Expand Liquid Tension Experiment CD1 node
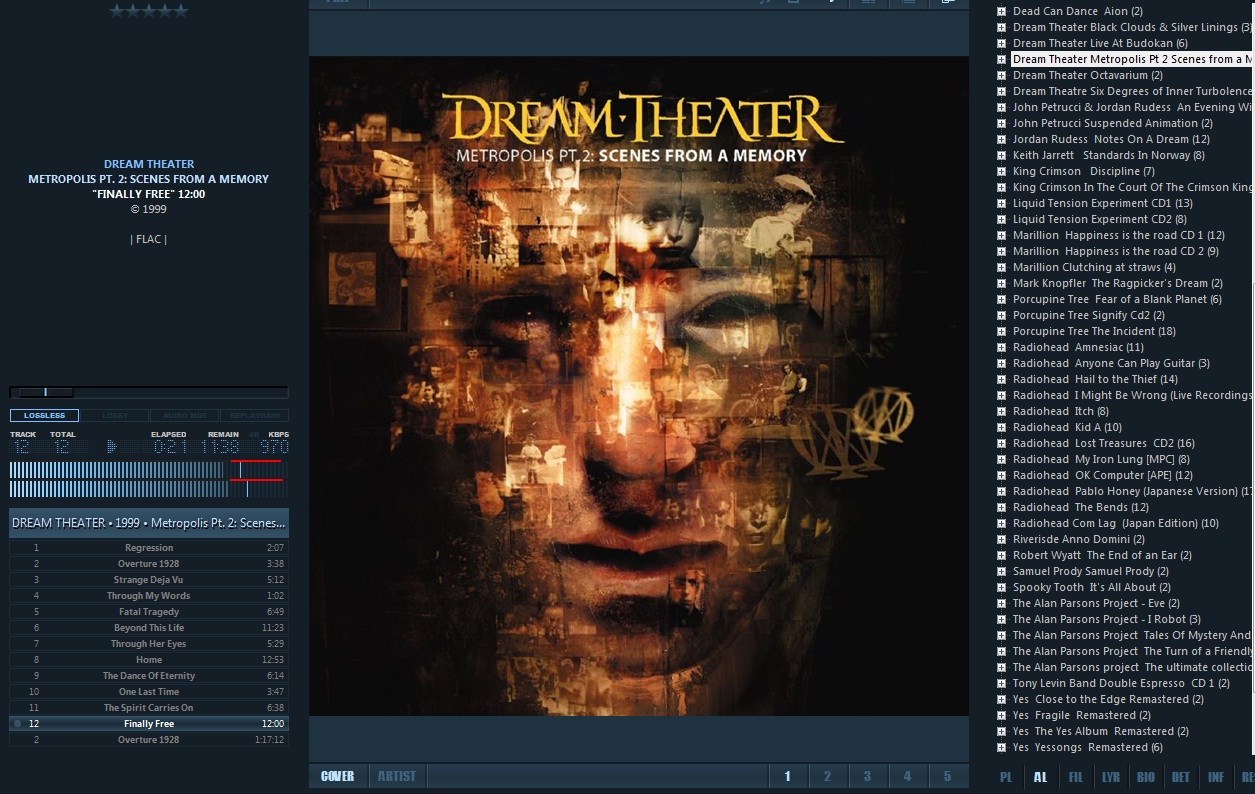 [x=1001, y=203]
